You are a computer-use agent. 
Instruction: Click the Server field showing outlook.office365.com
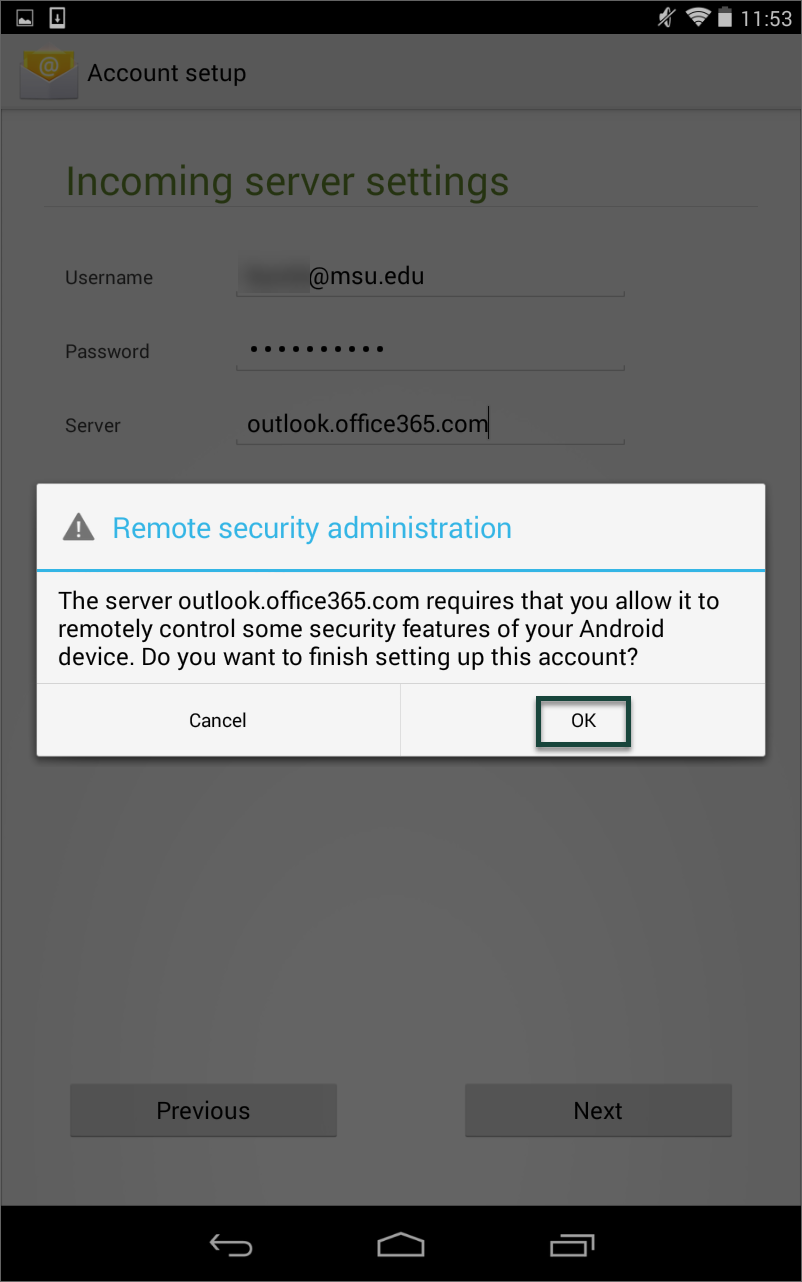[430, 424]
